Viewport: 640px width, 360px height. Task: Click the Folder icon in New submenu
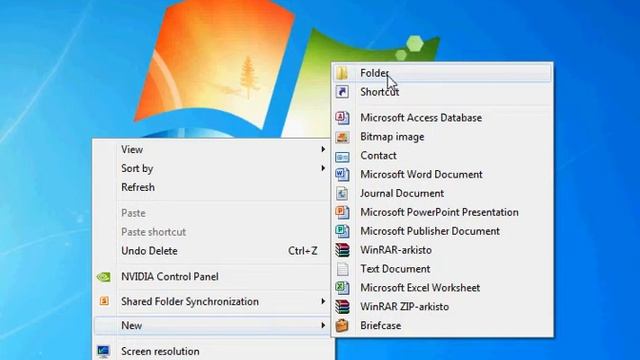(x=342, y=73)
